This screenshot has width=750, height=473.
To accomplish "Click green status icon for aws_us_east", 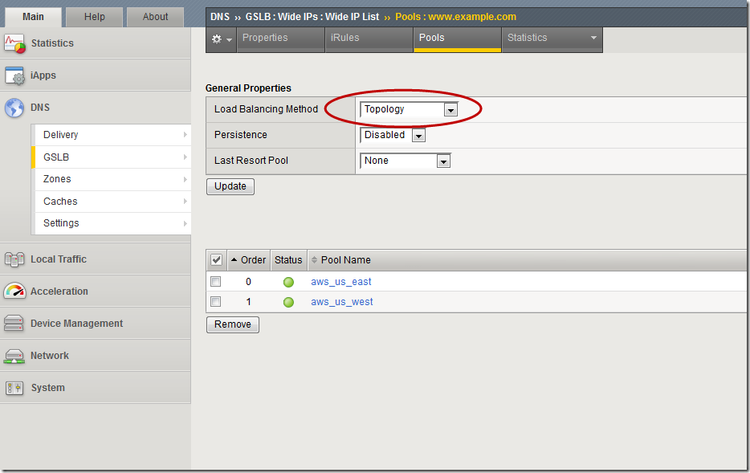I will (x=288, y=282).
